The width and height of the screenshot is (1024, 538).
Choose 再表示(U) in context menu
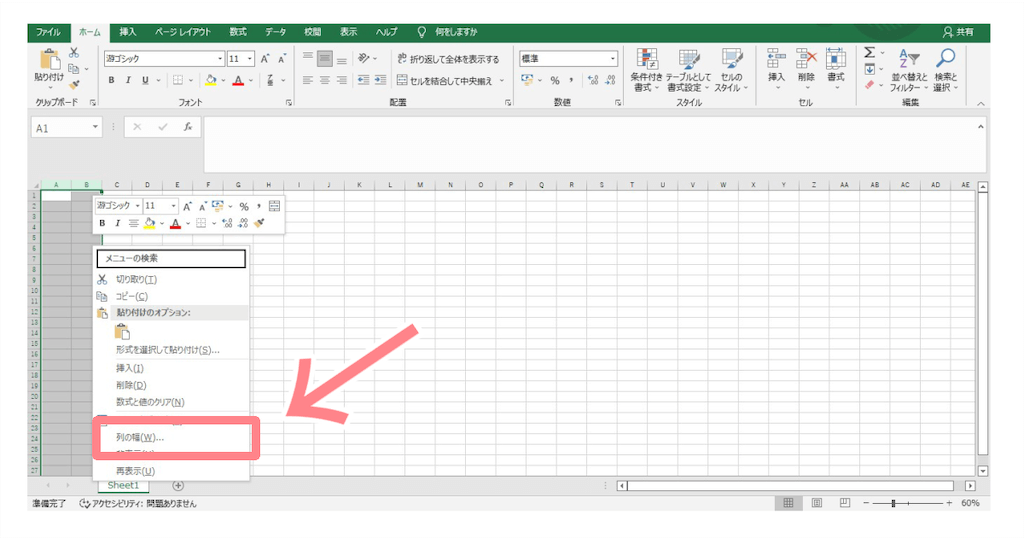click(172, 471)
